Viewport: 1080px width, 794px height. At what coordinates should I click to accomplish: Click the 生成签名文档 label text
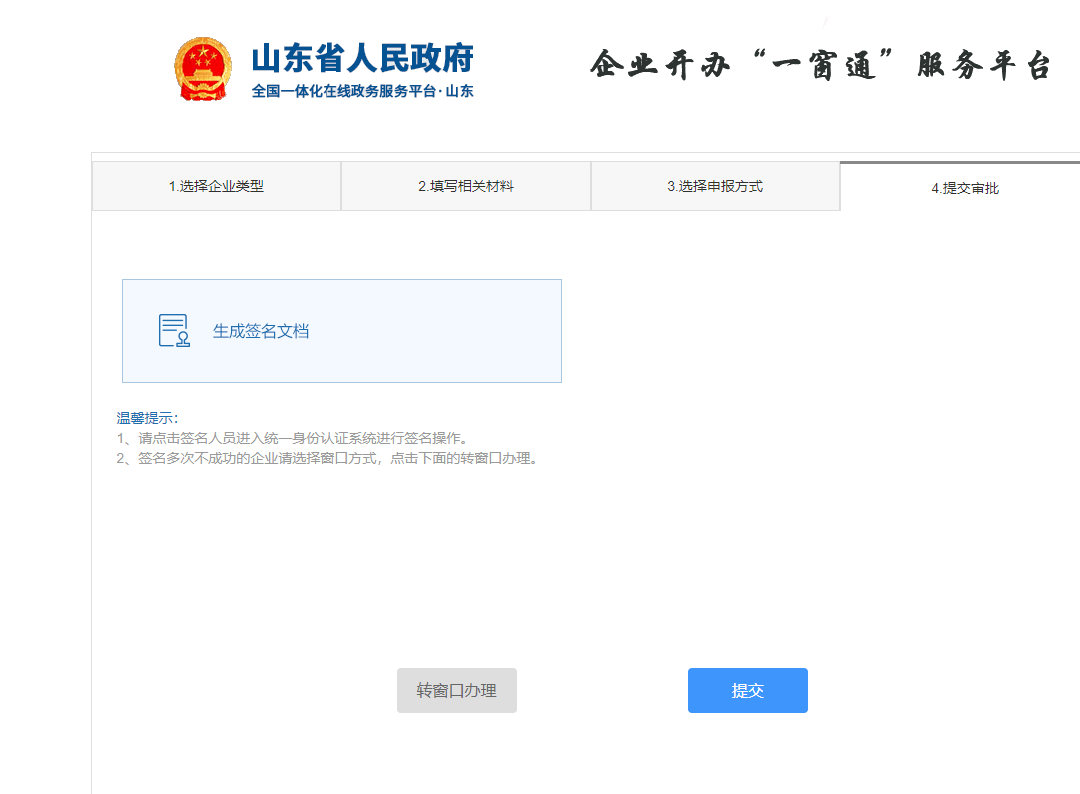(261, 331)
